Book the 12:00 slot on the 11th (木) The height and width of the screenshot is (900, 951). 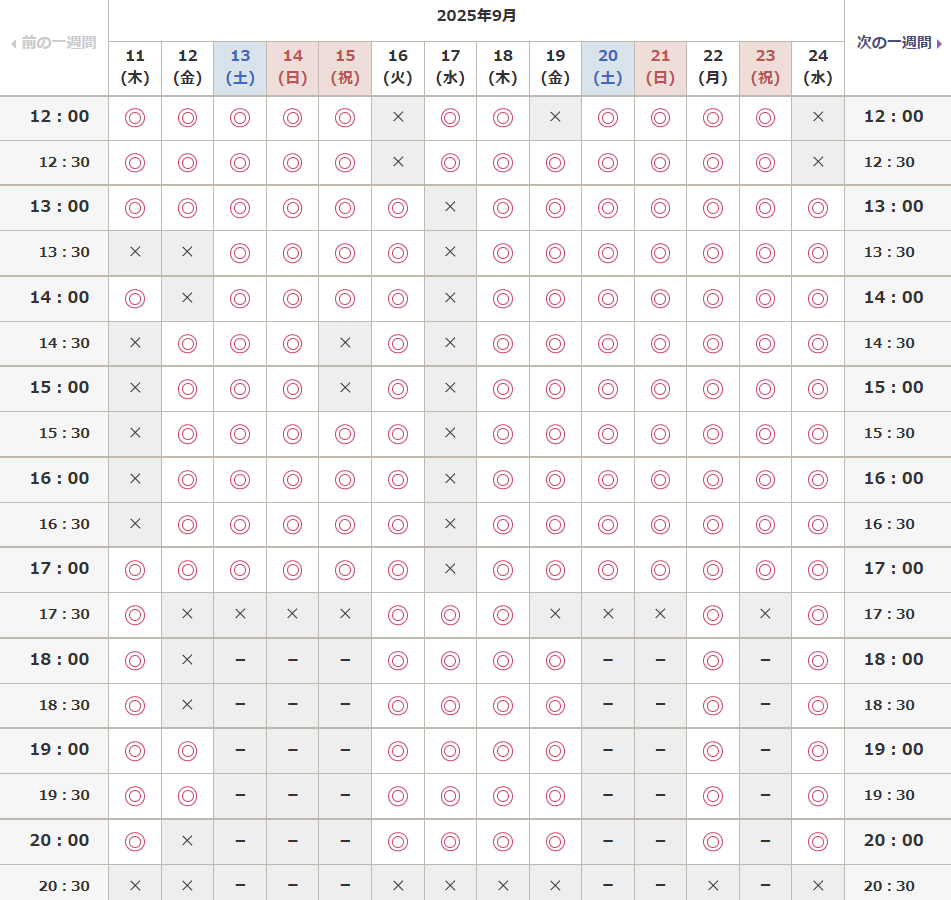(x=135, y=117)
